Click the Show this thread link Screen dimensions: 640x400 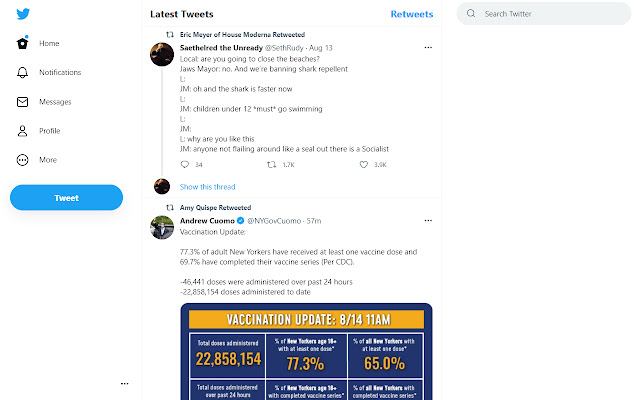point(207,186)
